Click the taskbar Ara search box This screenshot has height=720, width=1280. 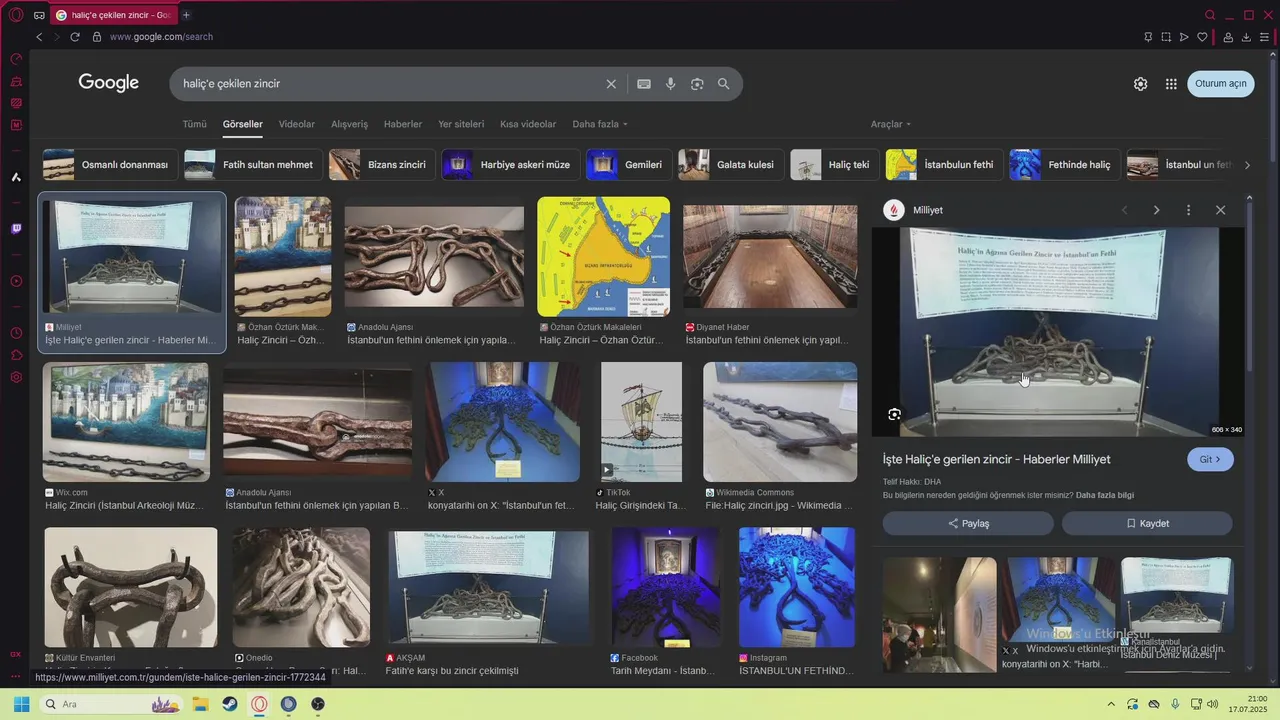coord(110,704)
